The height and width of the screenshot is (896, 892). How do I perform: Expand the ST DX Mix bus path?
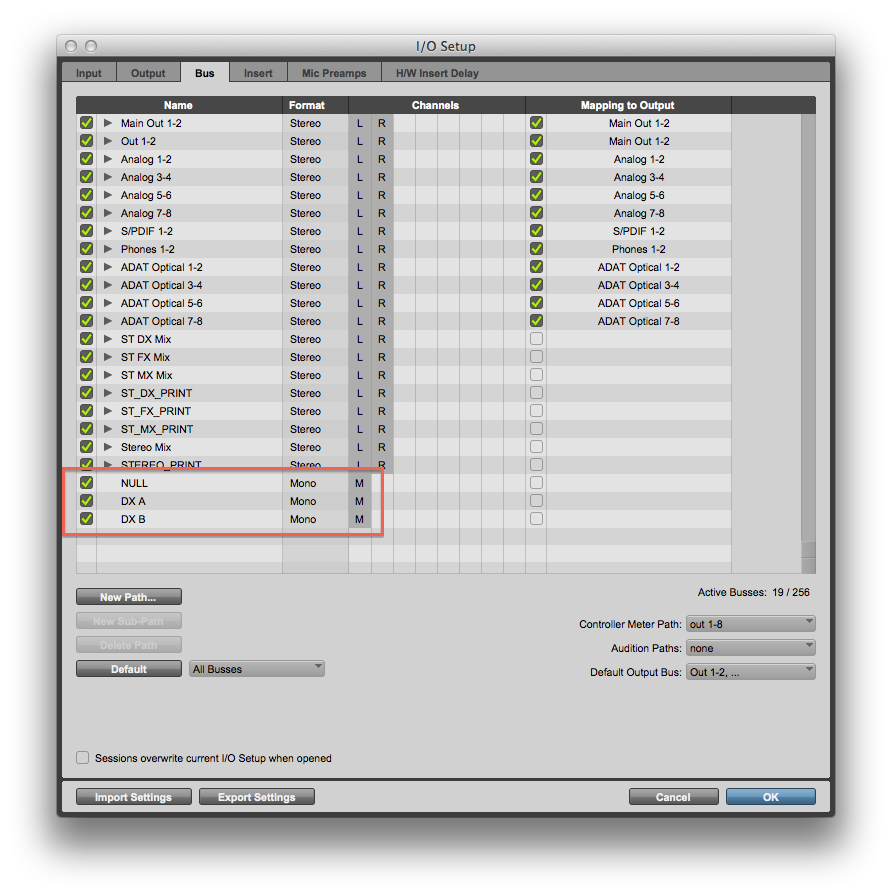108,339
